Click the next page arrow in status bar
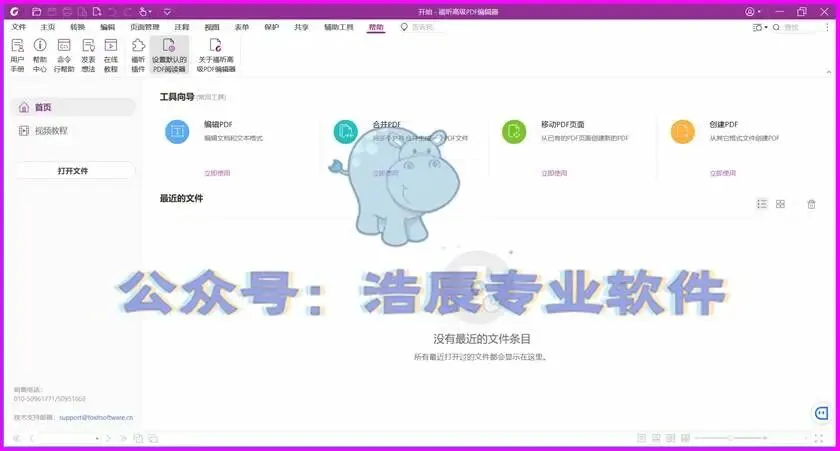 [108, 438]
